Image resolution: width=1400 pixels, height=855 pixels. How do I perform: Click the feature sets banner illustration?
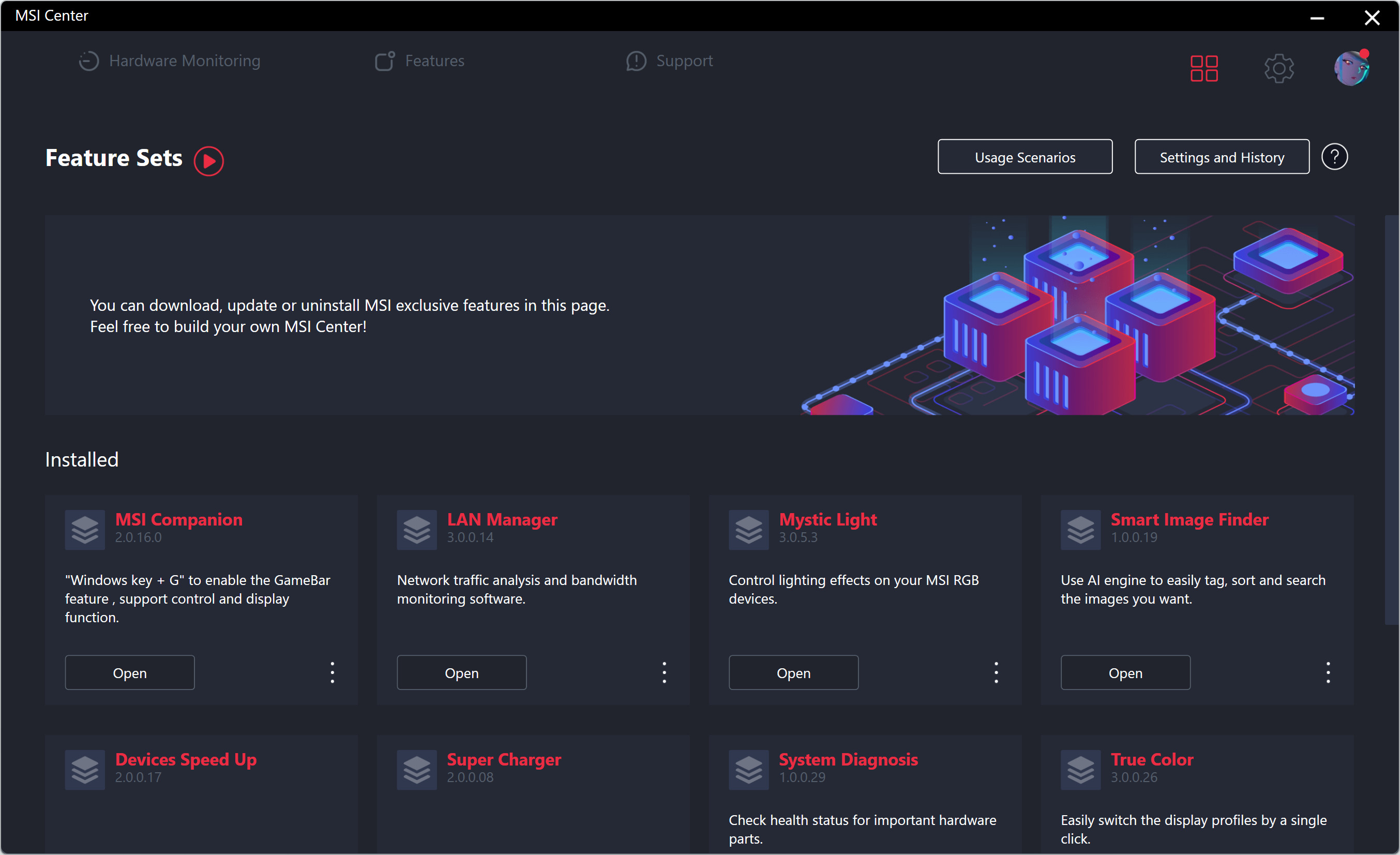click(x=1077, y=316)
